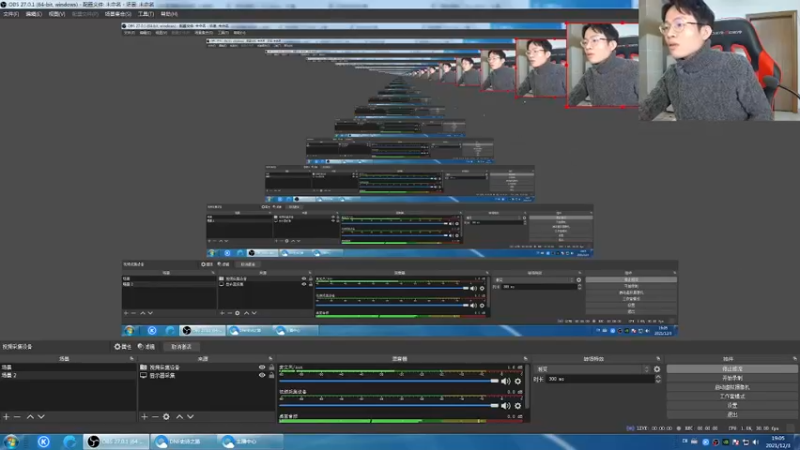Viewport: 800px width, 450px height.
Task: Add a new scene with the plus icon
Action: pyautogui.click(x=6, y=417)
